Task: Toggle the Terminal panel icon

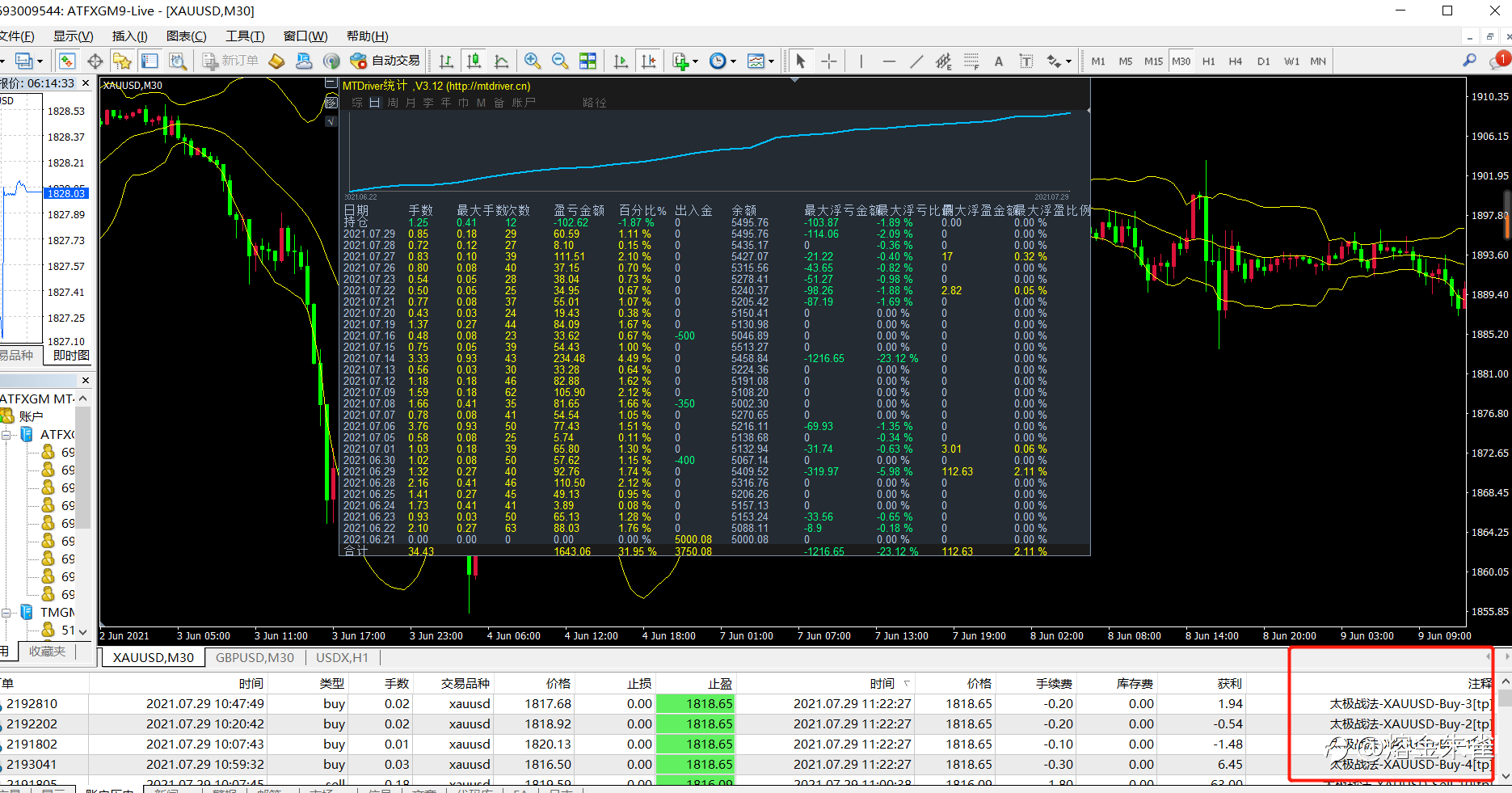Action: point(150,61)
